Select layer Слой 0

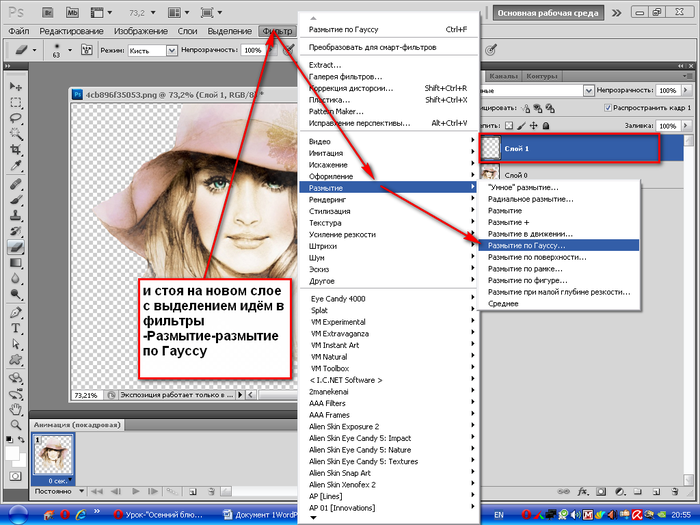582,175
